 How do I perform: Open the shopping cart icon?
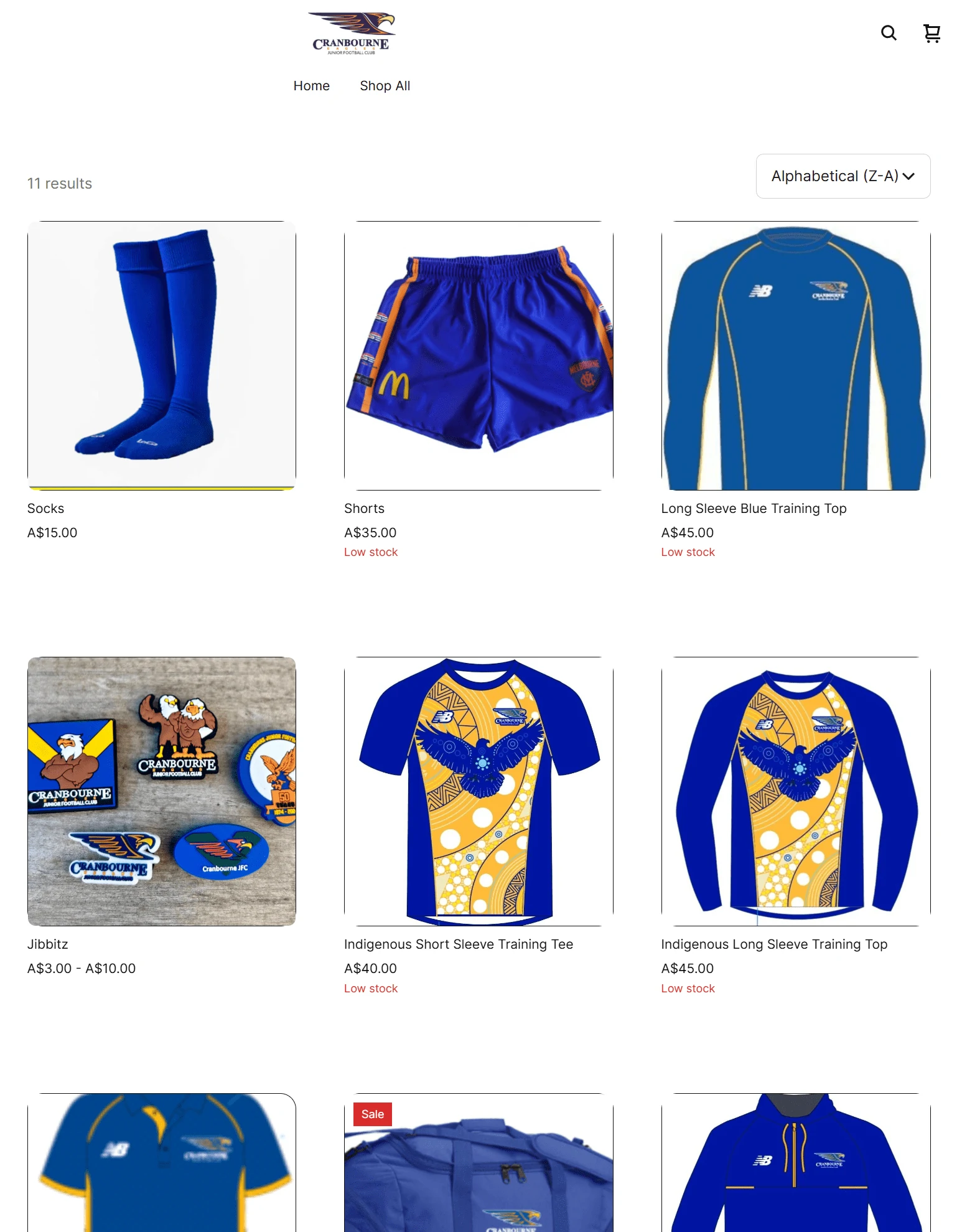click(932, 33)
